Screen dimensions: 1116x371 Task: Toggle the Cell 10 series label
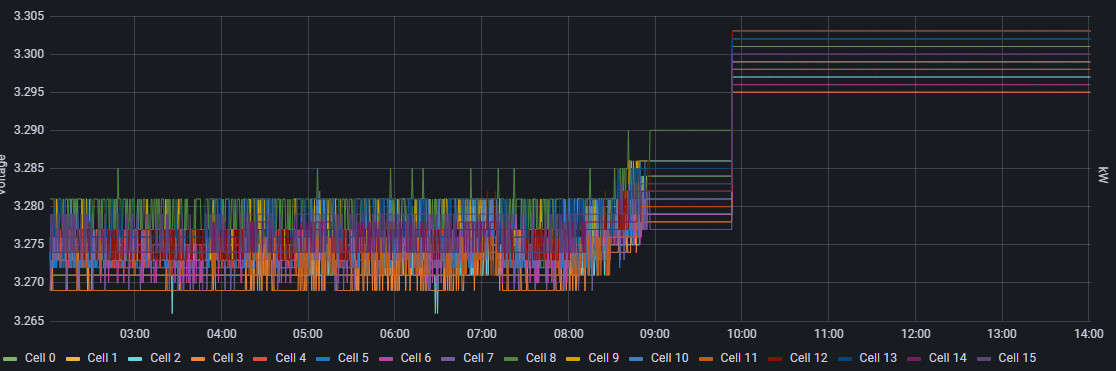pos(670,357)
